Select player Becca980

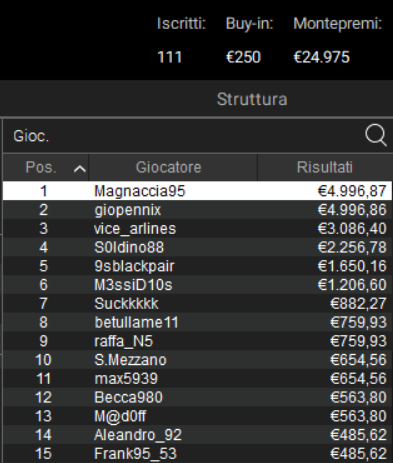[197, 397]
